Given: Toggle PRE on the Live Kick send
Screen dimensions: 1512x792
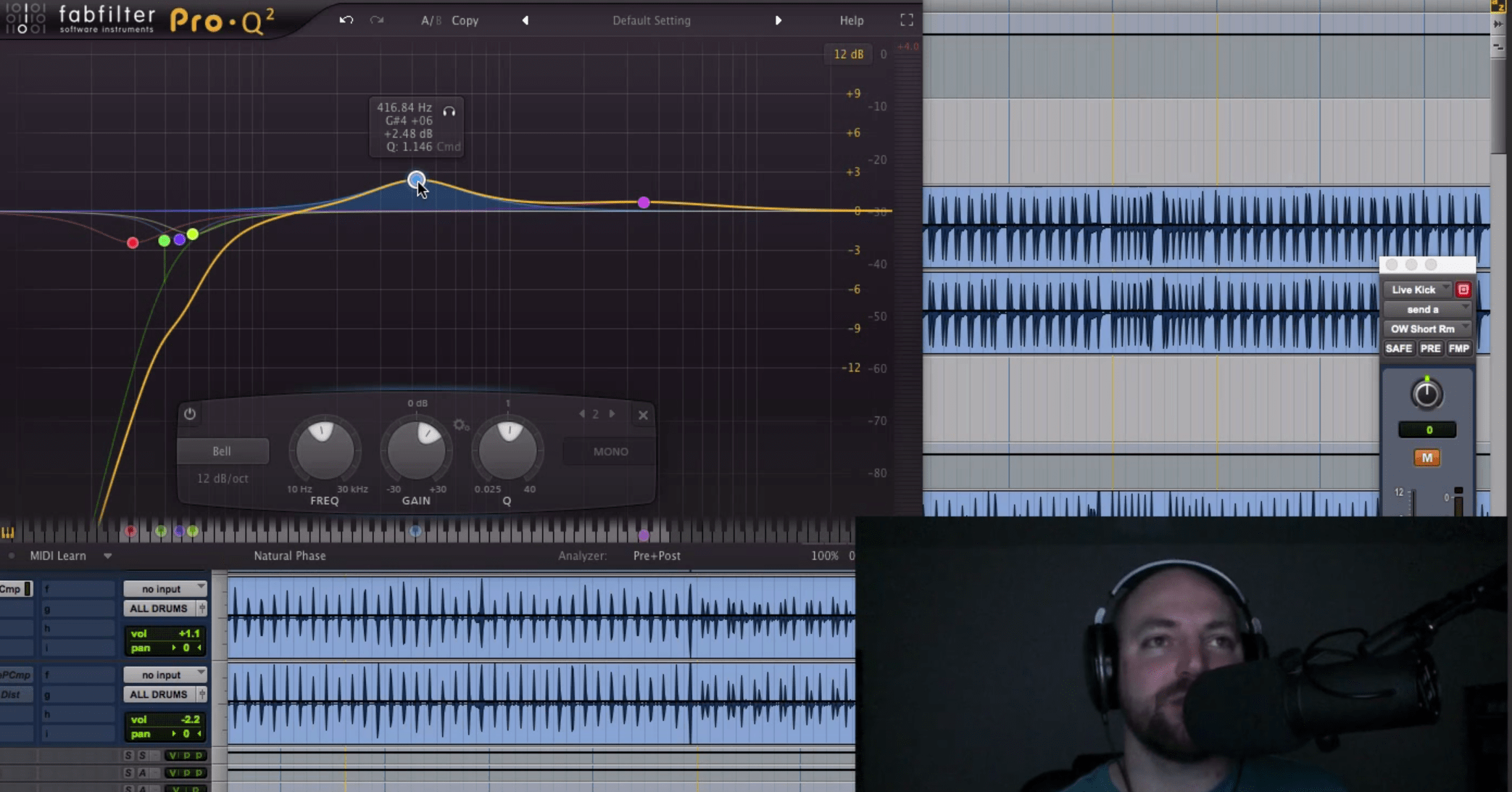Looking at the screenshot, I should click(1430, 348).
